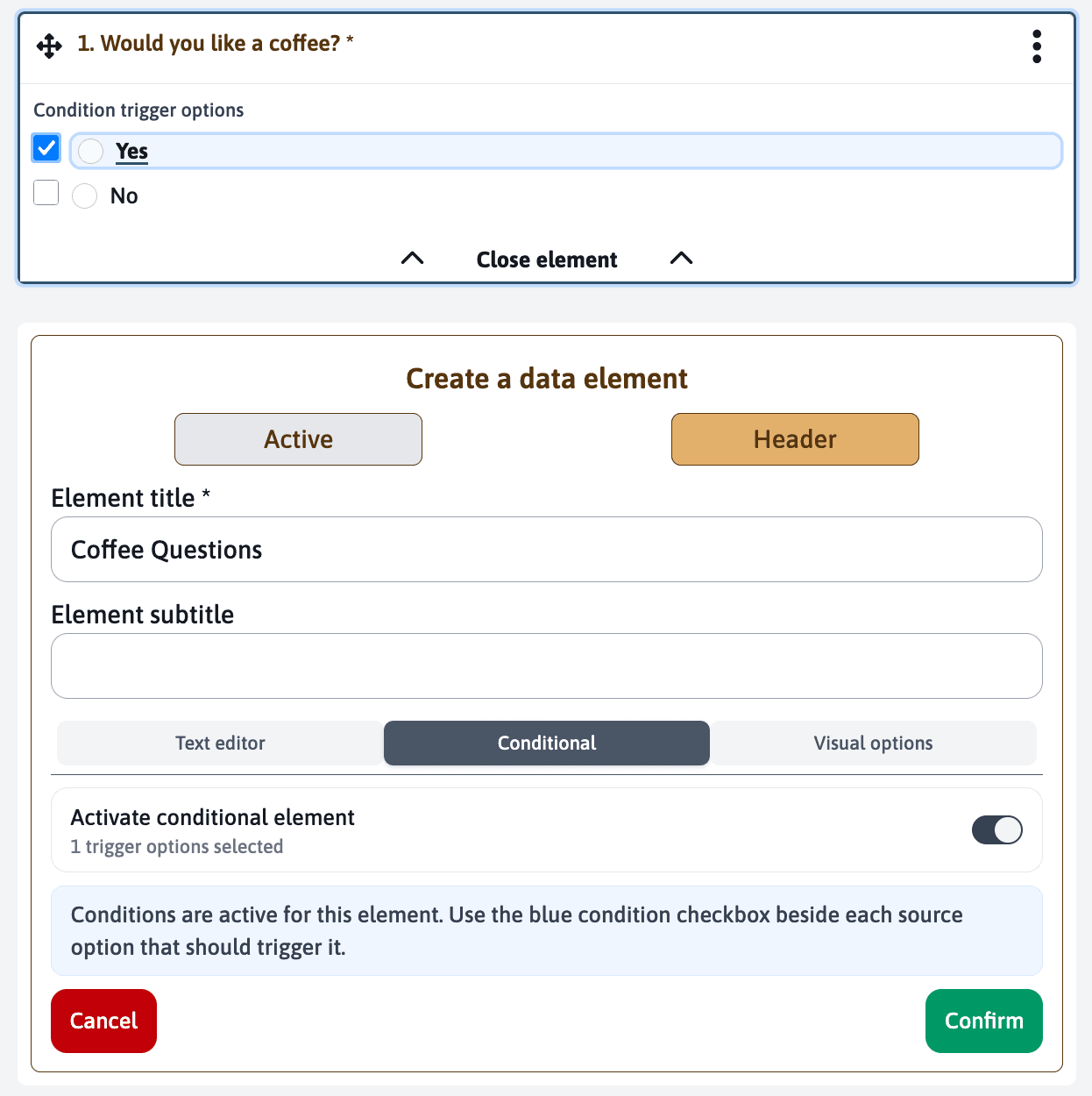Click the move handle icon beside question 1
Viewport: 1092px width, 1096px height.
[x=49, y=46]
